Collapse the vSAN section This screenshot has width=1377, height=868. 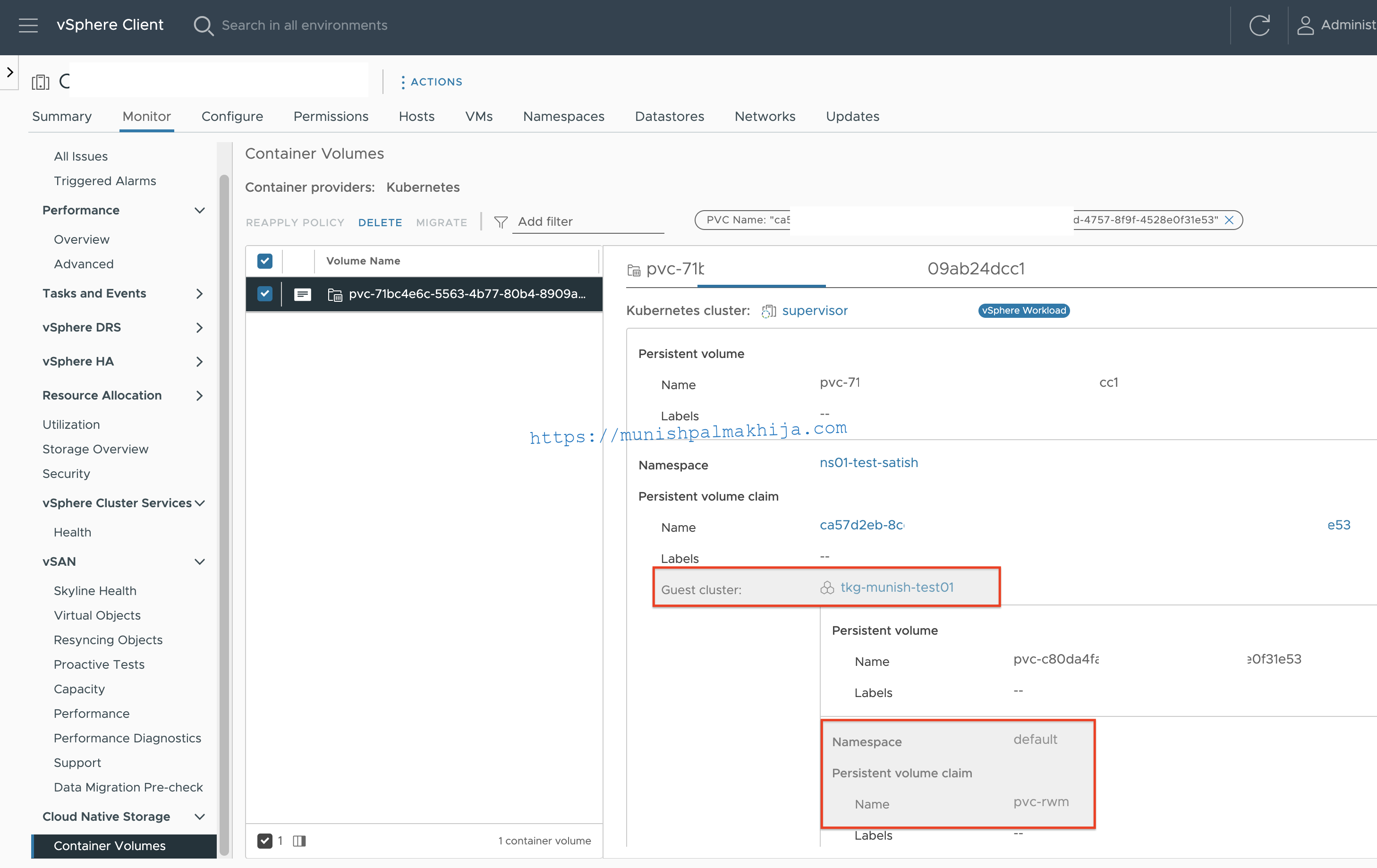pyautogui.click(x=200, y=562)
